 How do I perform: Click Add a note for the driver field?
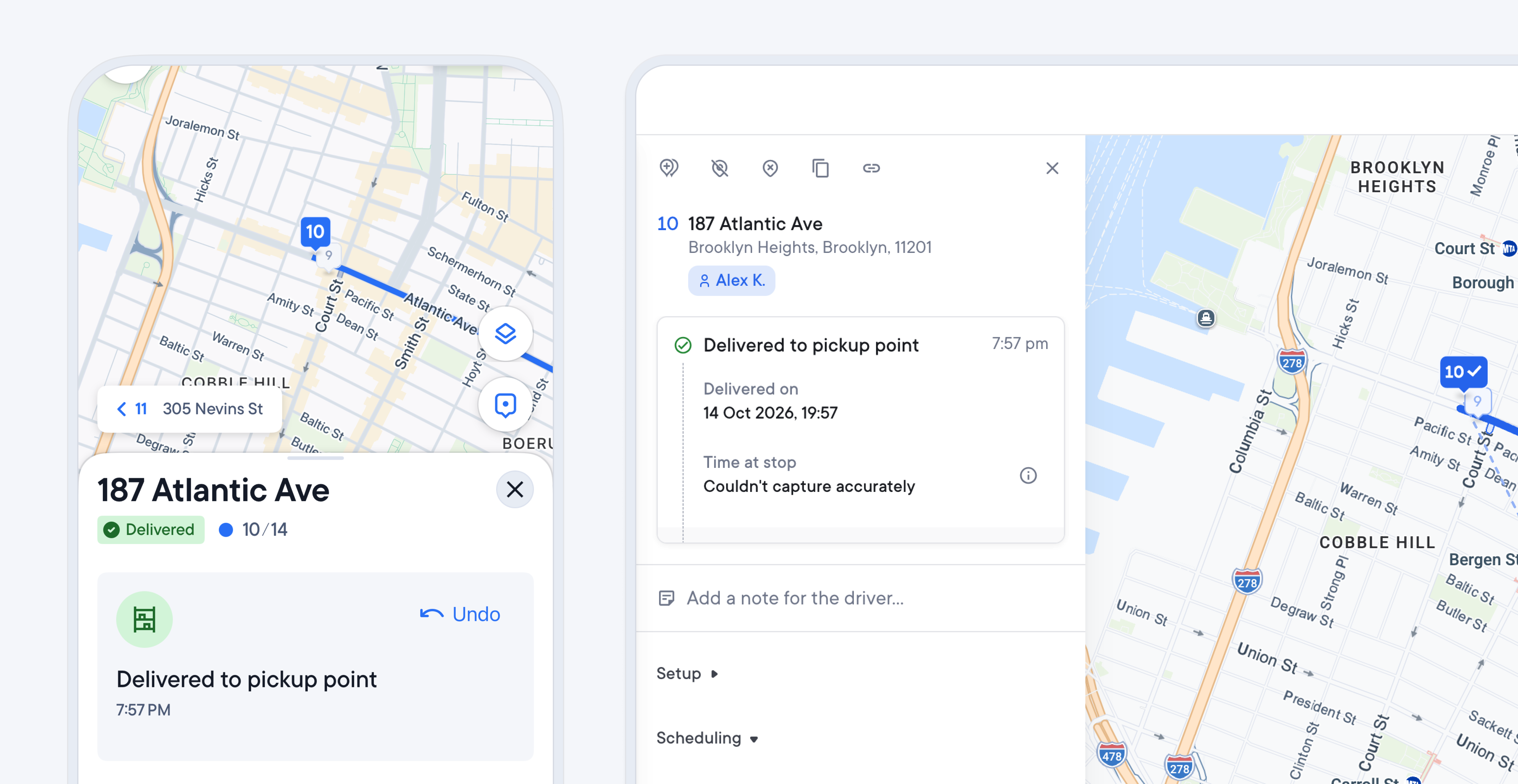point(860,598)
